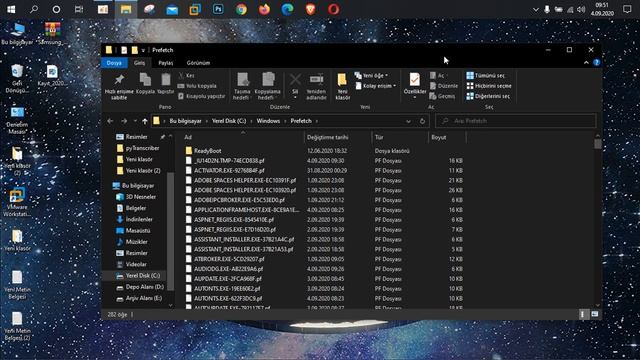Viewport: 640px width, 360px height.
Task: Click Hiçbirini seçme
Action: coord(489,86)
